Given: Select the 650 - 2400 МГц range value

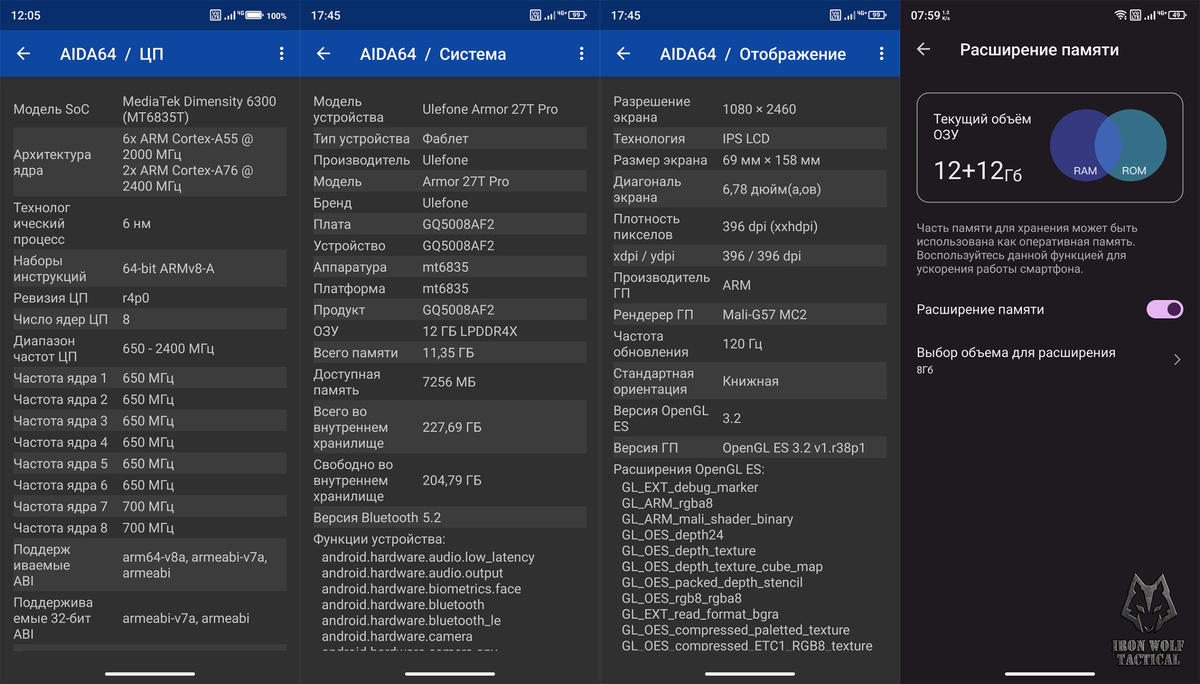Looking at the screenshot, I should 168,349.
